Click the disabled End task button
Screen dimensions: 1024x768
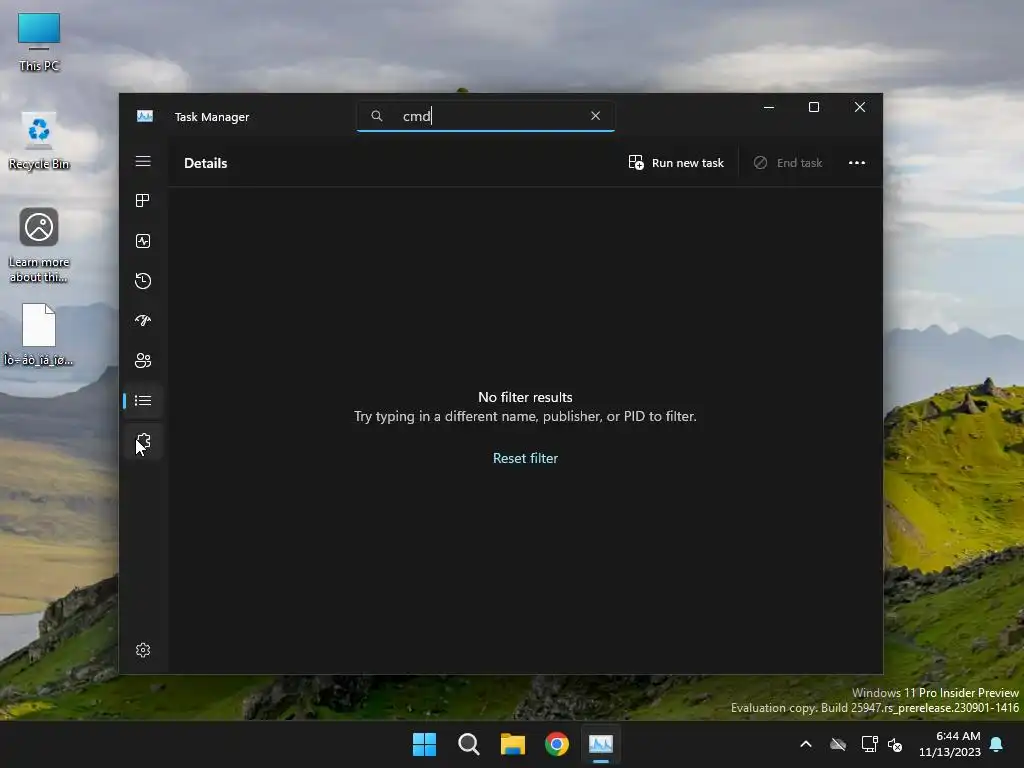pyautogui.click(x=788, y=163)
